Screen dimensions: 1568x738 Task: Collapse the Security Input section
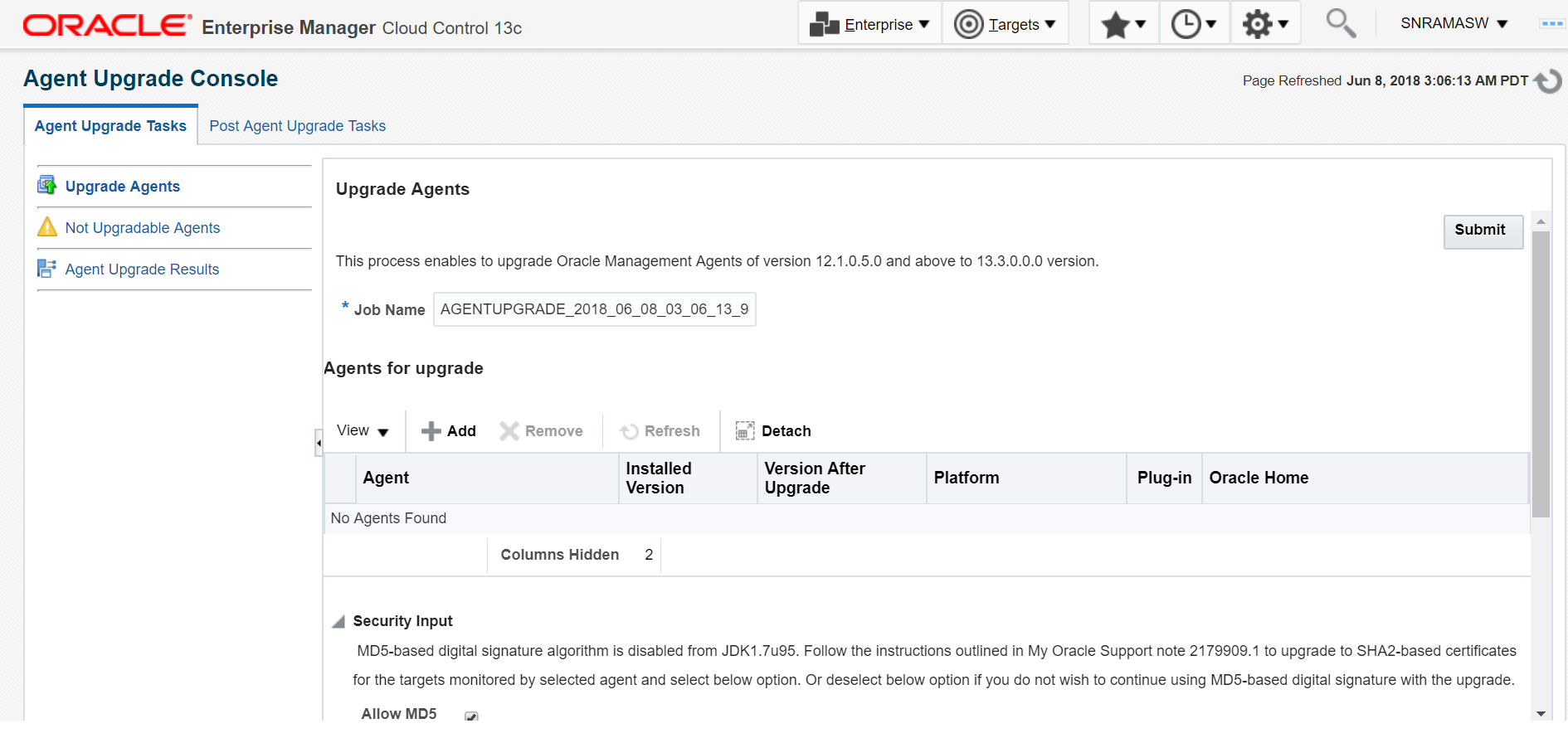338,622
